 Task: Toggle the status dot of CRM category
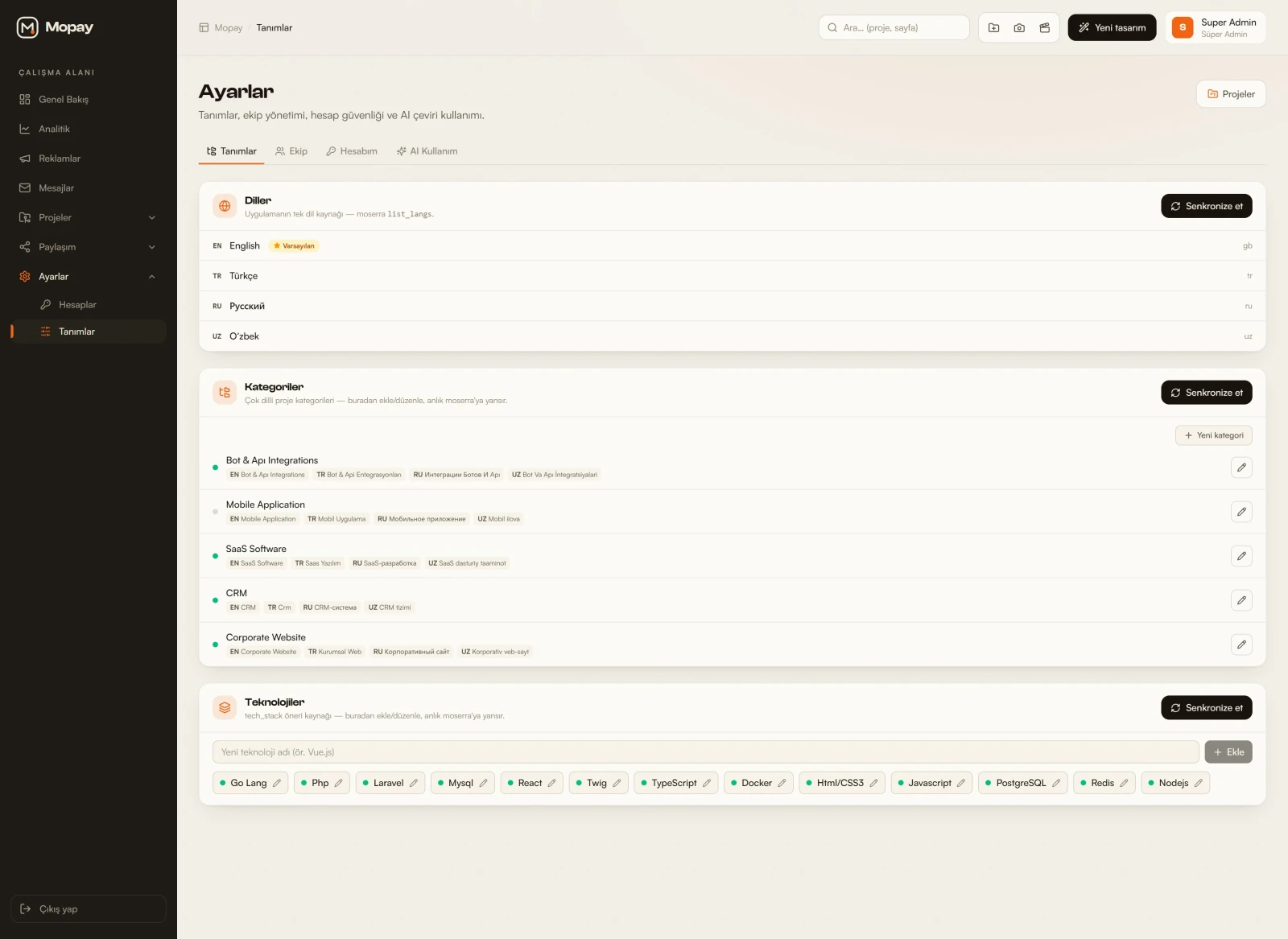pyautogui.click(x=215, y=600)
